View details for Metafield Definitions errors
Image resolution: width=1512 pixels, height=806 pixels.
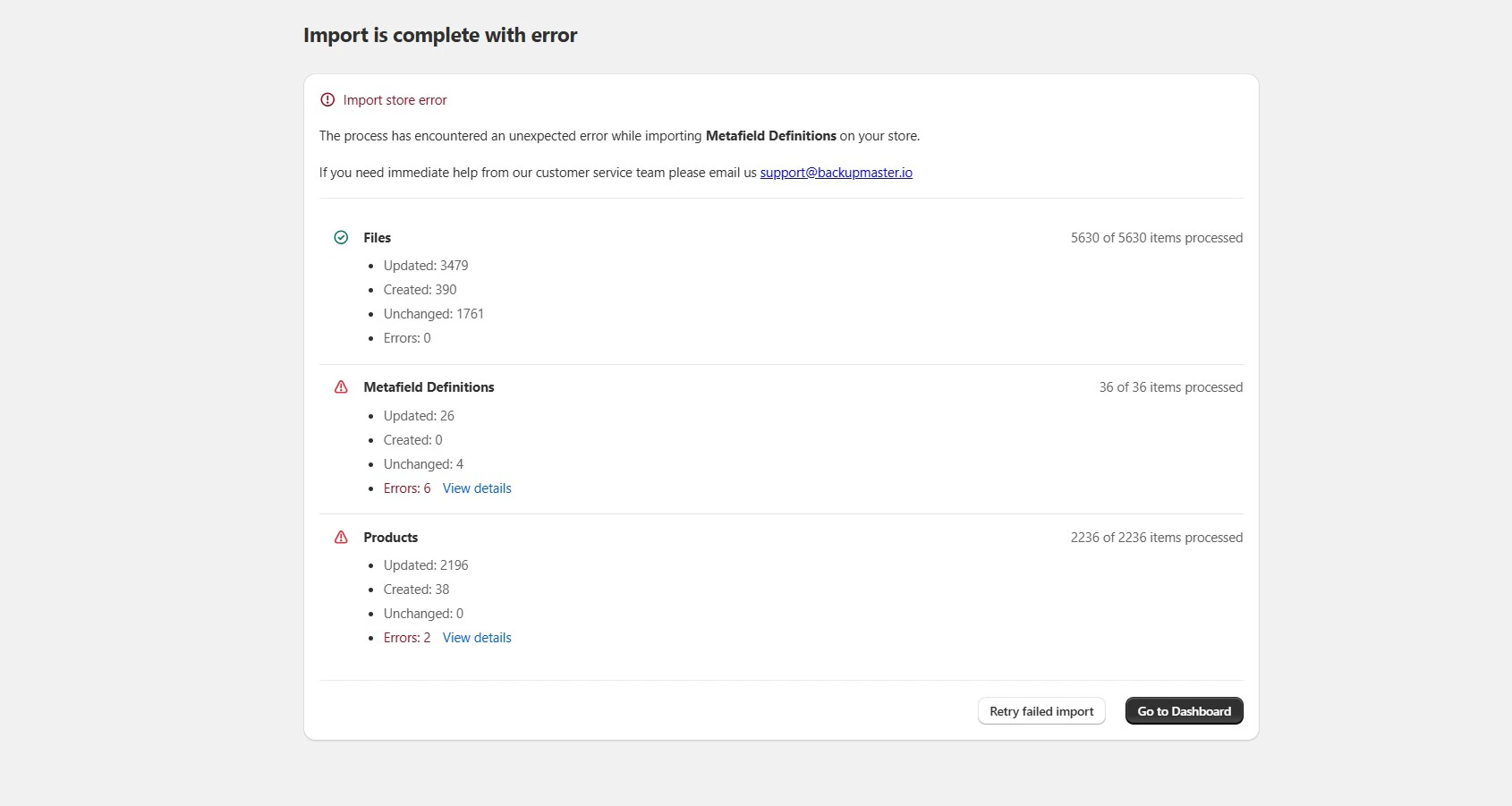pos(477,488)
